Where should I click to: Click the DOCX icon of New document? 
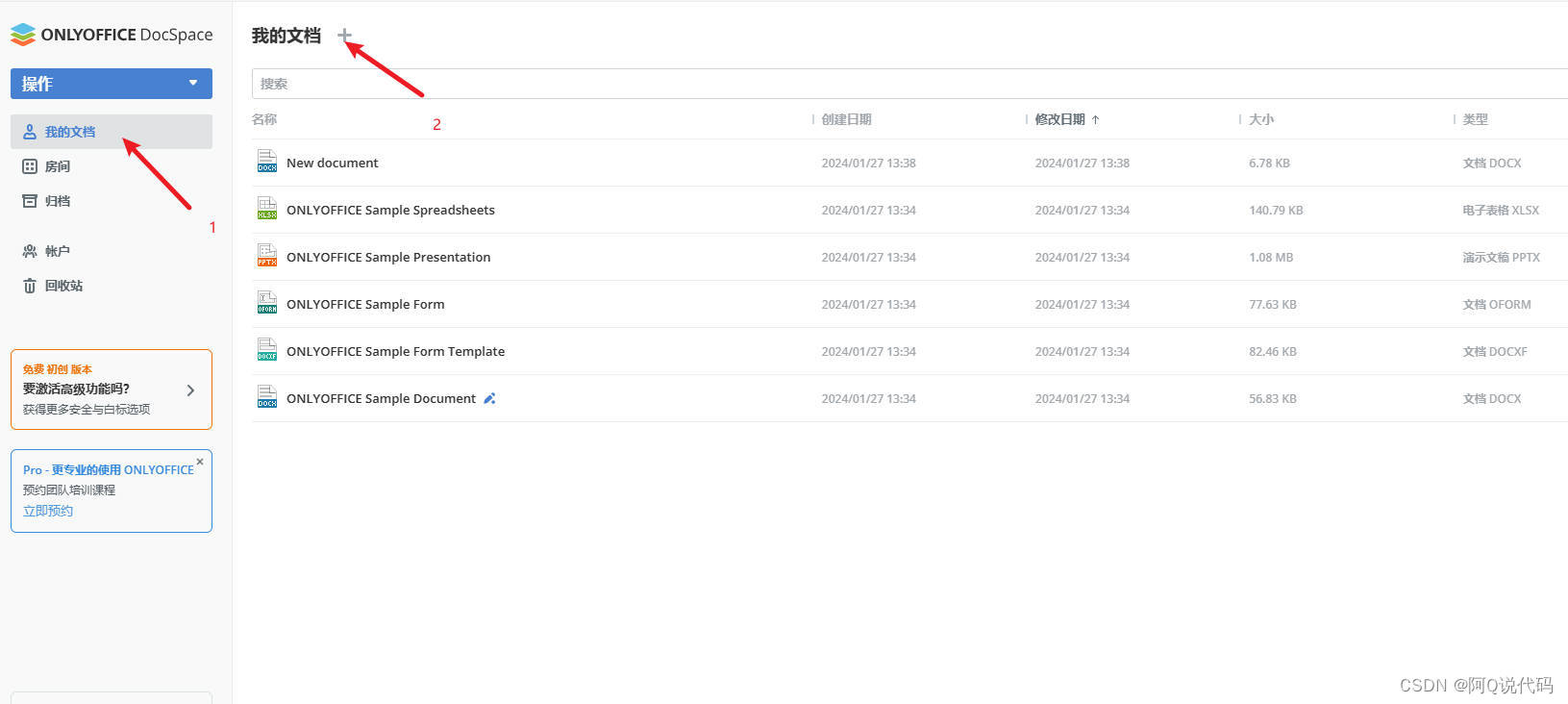click(x=266, y=162)
